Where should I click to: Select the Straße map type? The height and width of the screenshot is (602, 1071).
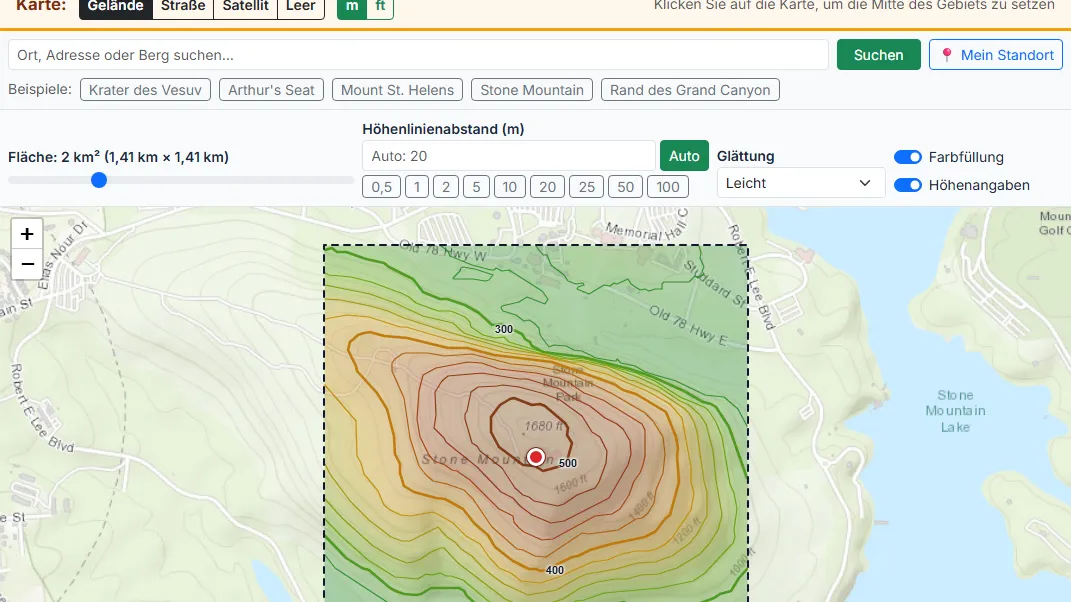(x=183, y=6)
